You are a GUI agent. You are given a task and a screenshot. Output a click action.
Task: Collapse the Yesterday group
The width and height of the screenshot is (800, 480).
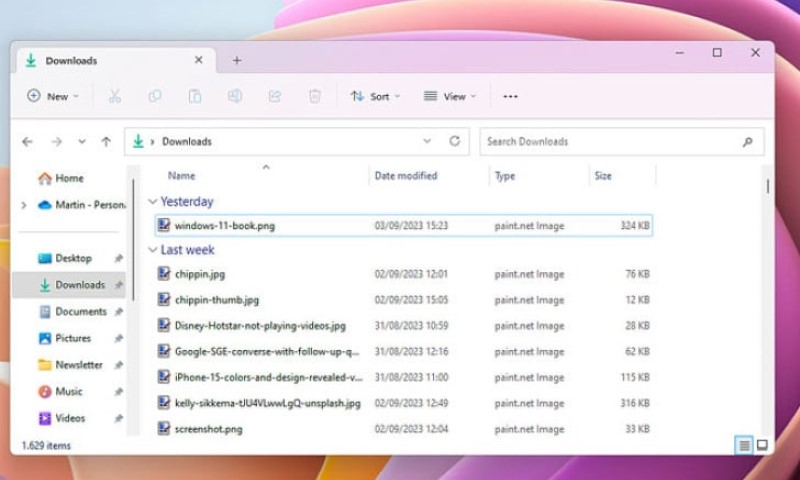tap(152, 202)
